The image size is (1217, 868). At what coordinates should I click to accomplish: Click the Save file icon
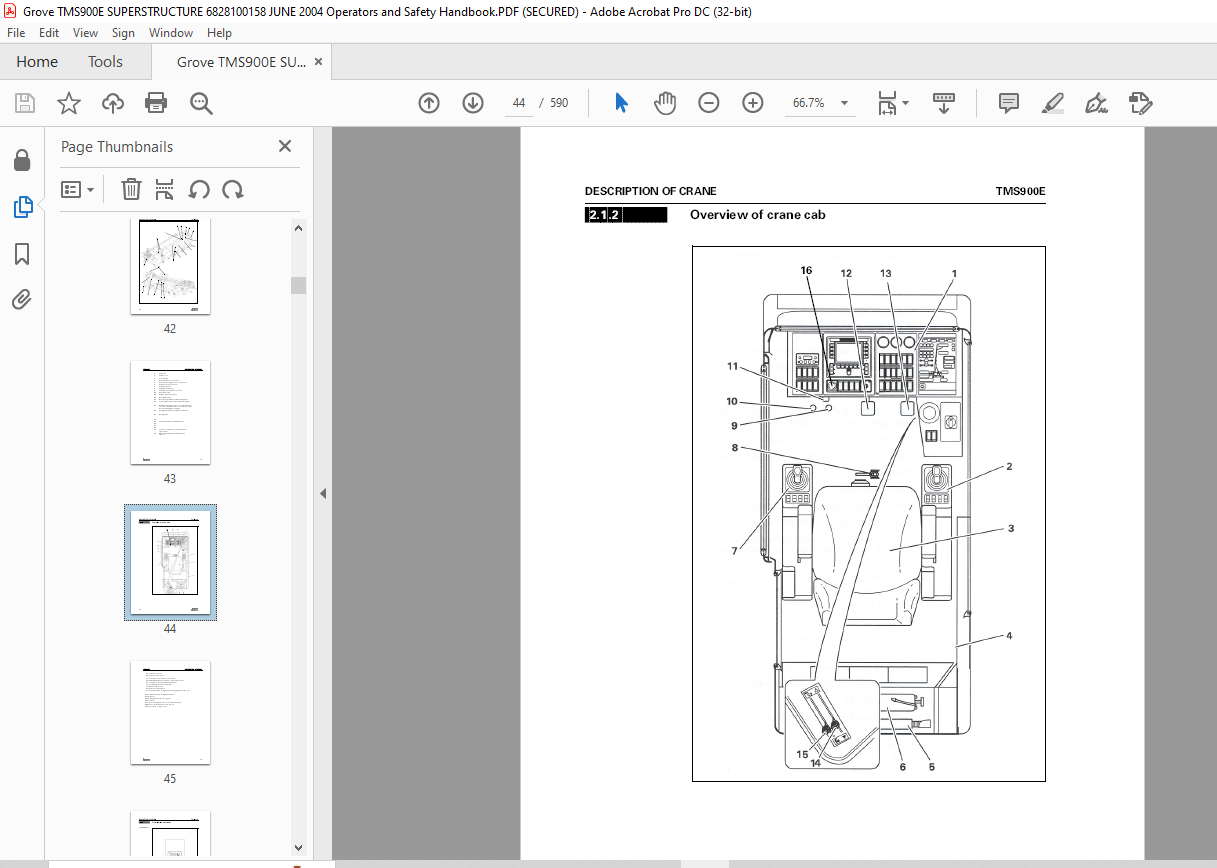pos(25,103)
